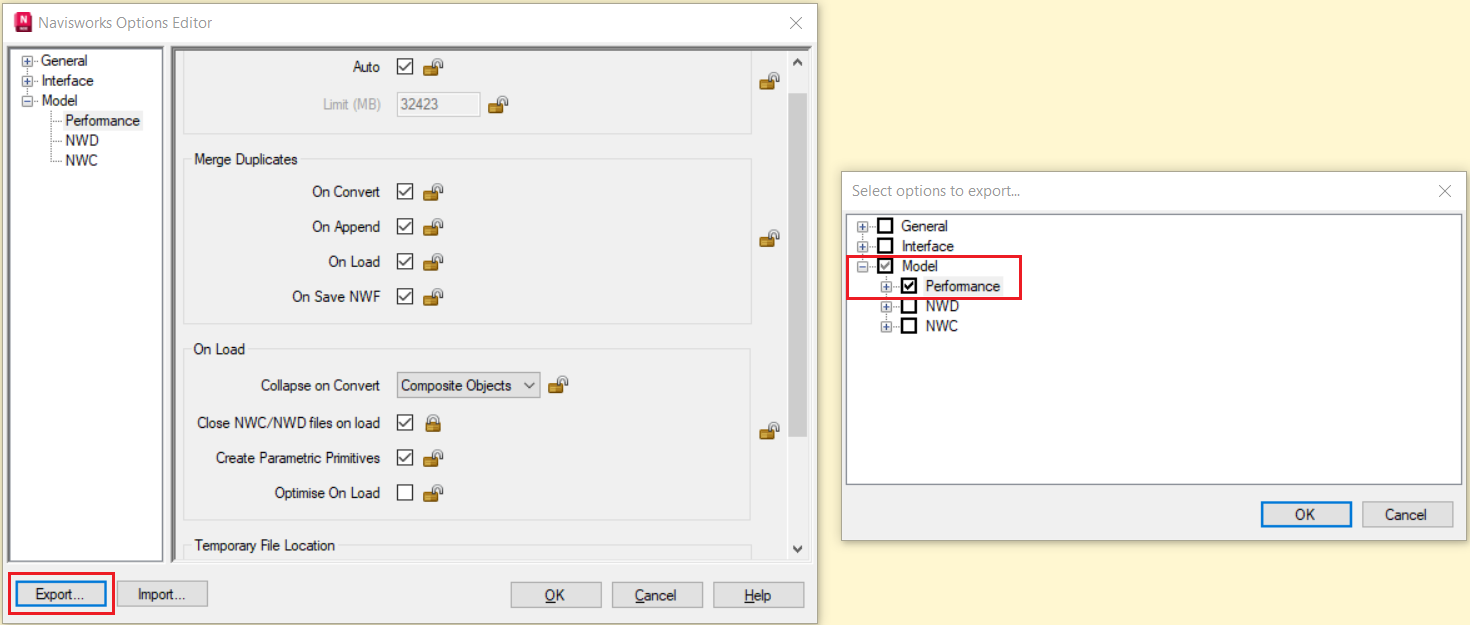Click the lock icon next to Auto
The width and height of the screenshot is (1470, 625).
(x=433, y=67)
